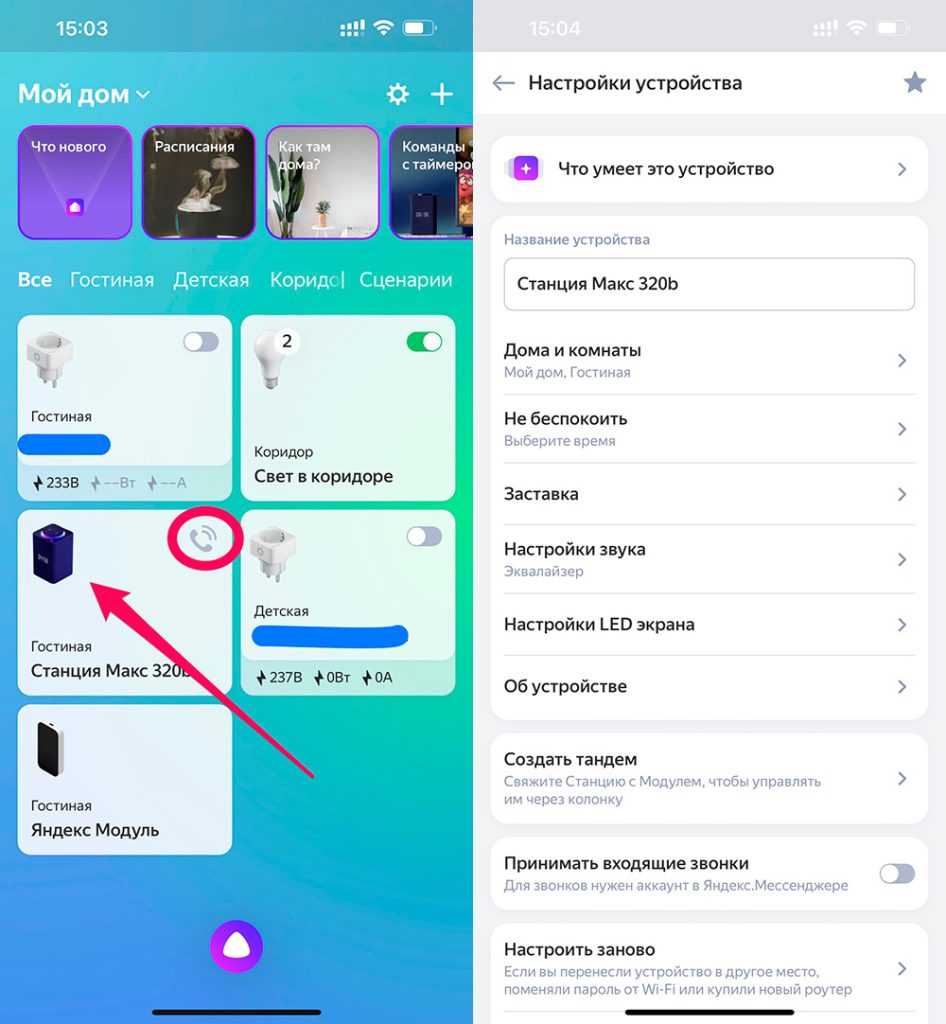Switch to the Сценарии tab
The width and height of the screenshot is (946, 1024).
click(405, 280)
